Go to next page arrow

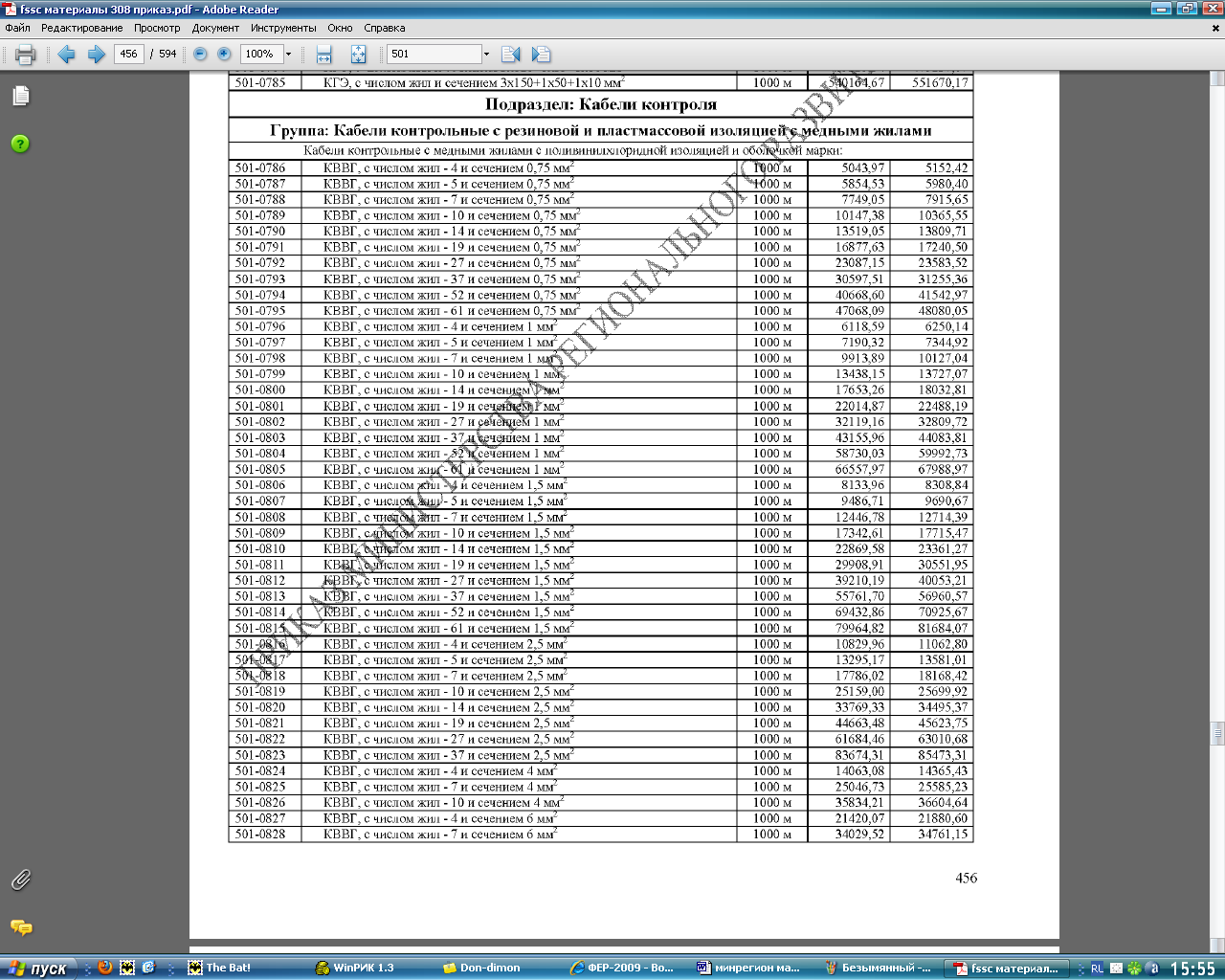(96, 55)
